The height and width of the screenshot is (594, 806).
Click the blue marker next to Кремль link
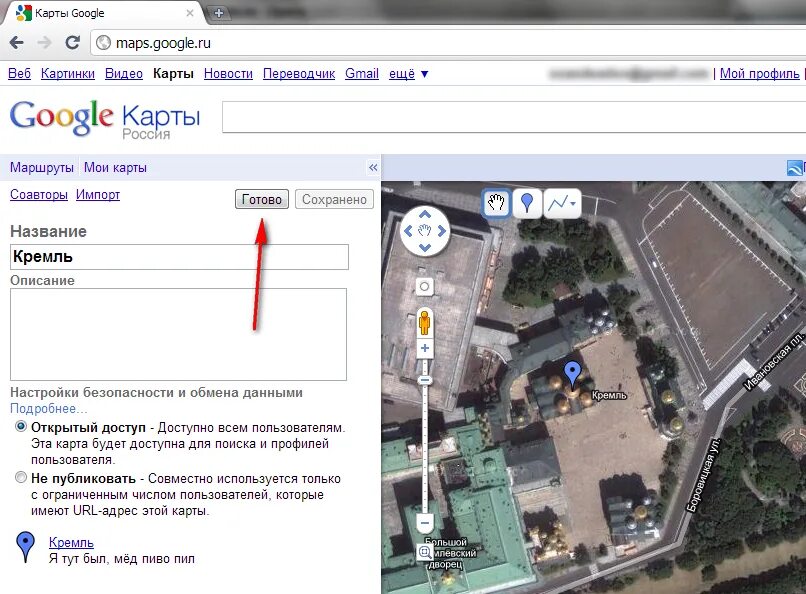pyautogui.click(x=25, y=547)
